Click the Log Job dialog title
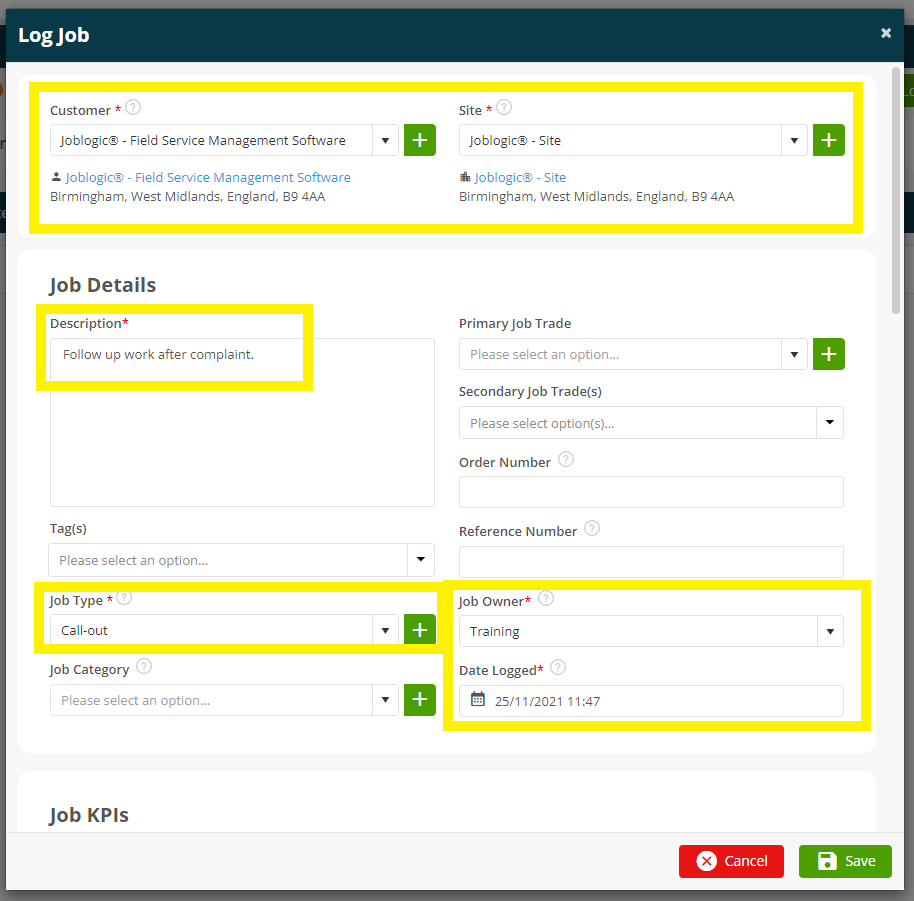The width and height of the screenshot is (914, 901). [x=54, y=35]
